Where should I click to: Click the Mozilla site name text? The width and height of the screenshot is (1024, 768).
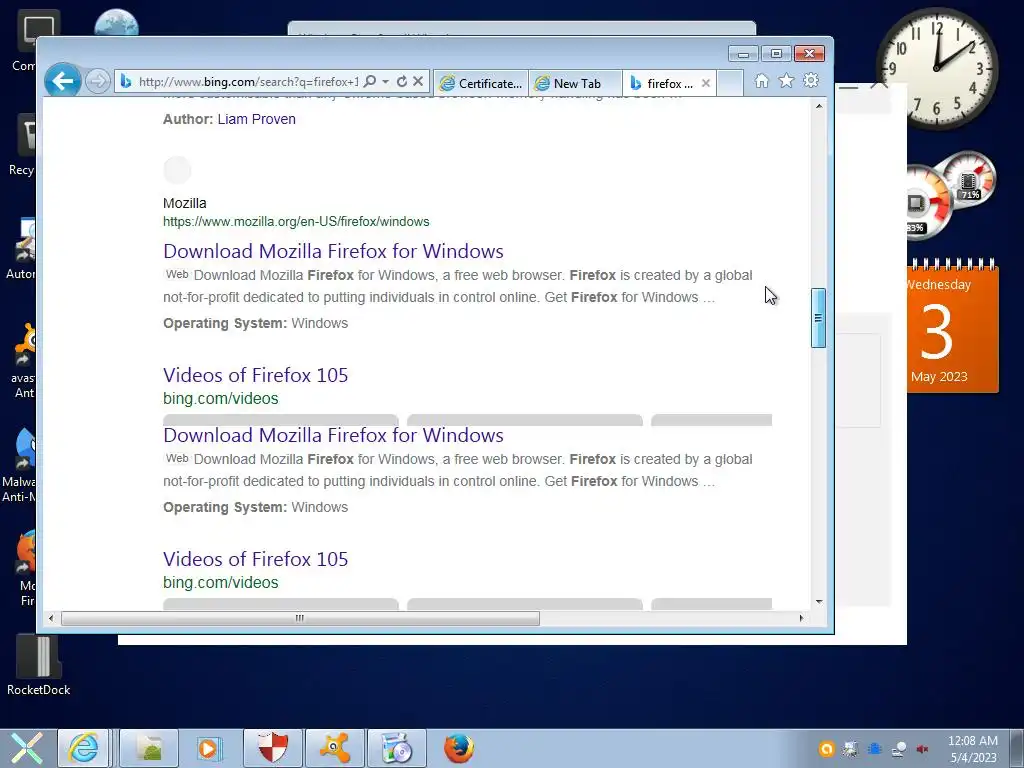point(185,203)
